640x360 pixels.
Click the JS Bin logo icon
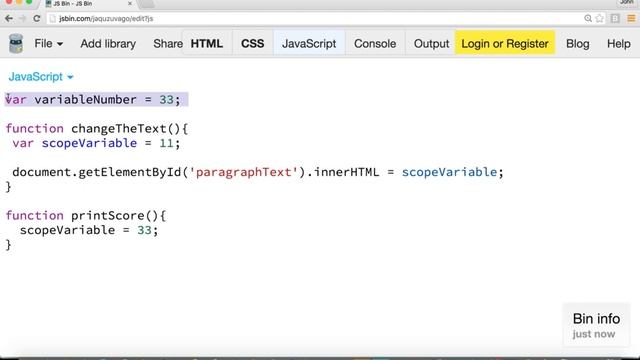[x=16, y=43]
